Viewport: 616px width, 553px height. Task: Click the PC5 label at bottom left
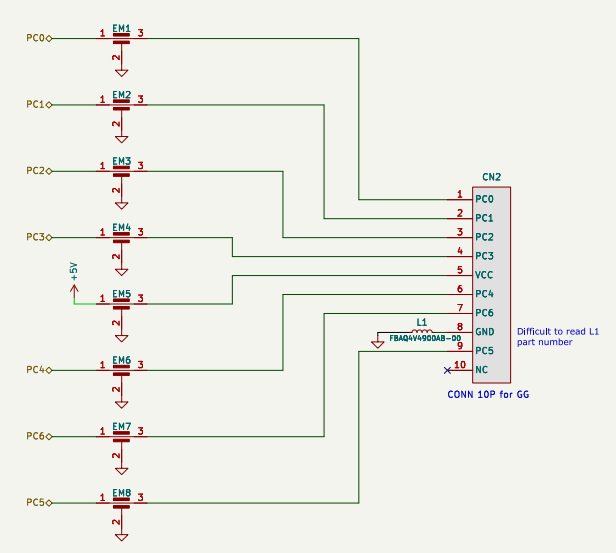[36, 502]
